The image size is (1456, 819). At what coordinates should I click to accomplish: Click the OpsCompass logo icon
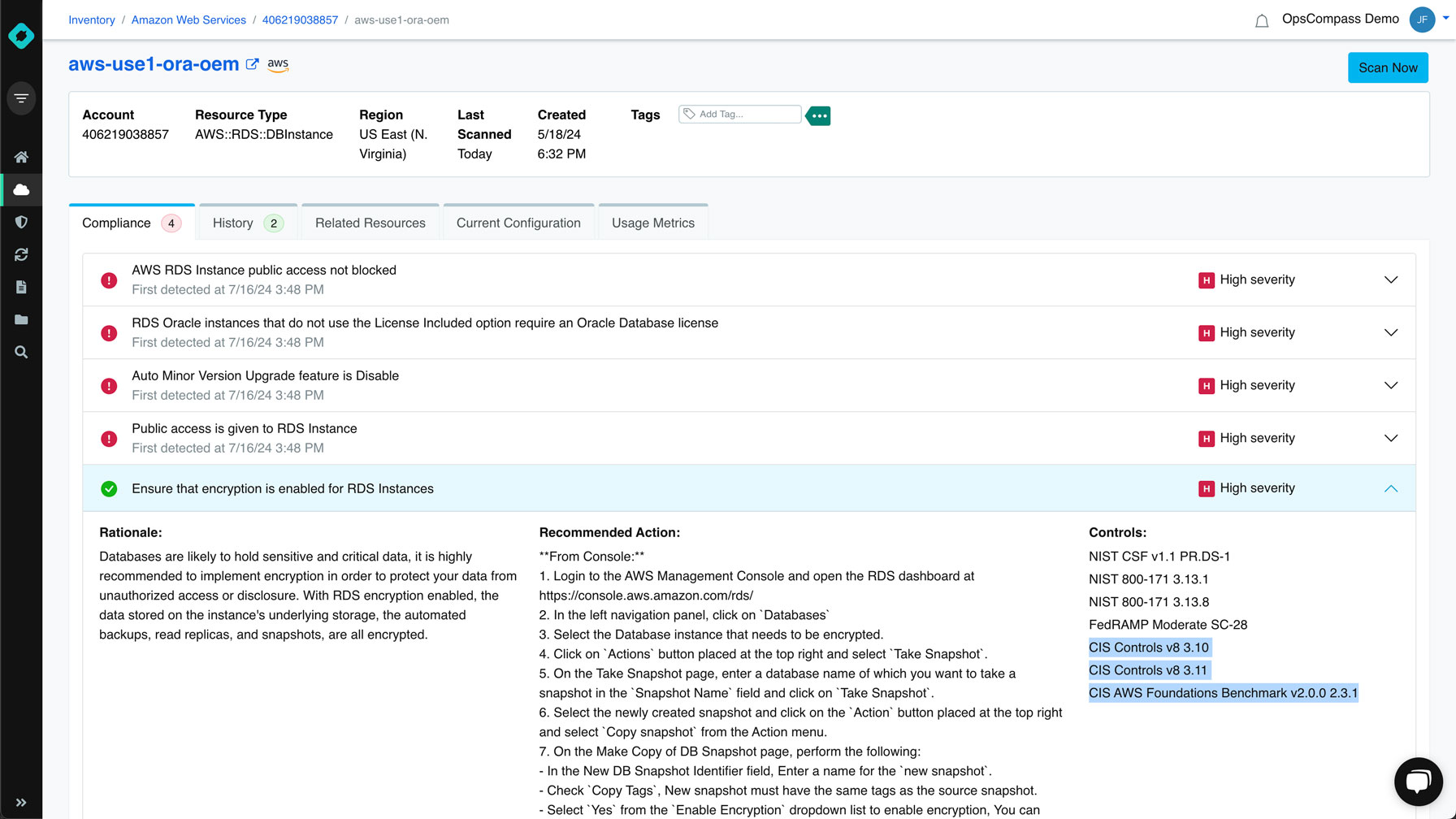click(21, 36)
